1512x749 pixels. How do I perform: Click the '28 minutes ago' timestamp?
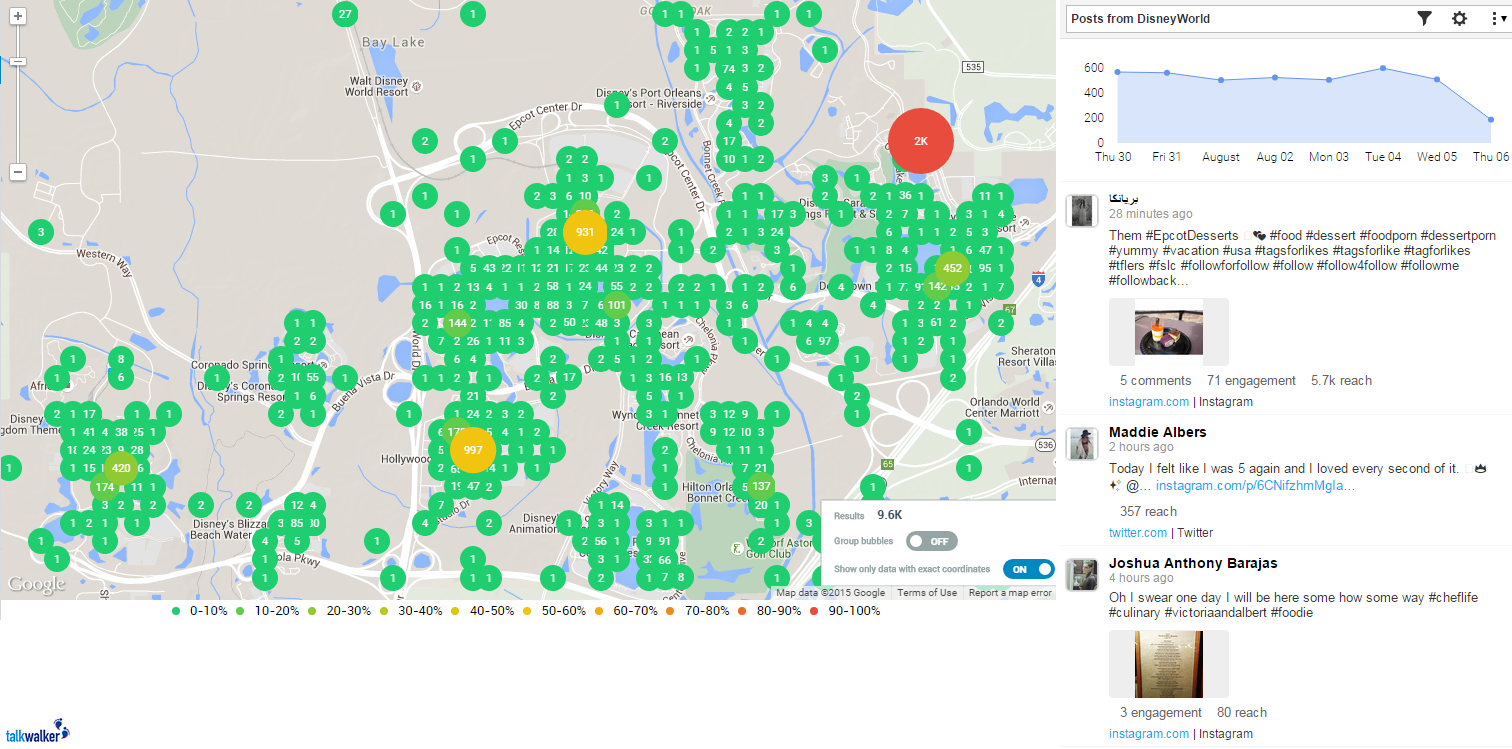(1150, 214)
